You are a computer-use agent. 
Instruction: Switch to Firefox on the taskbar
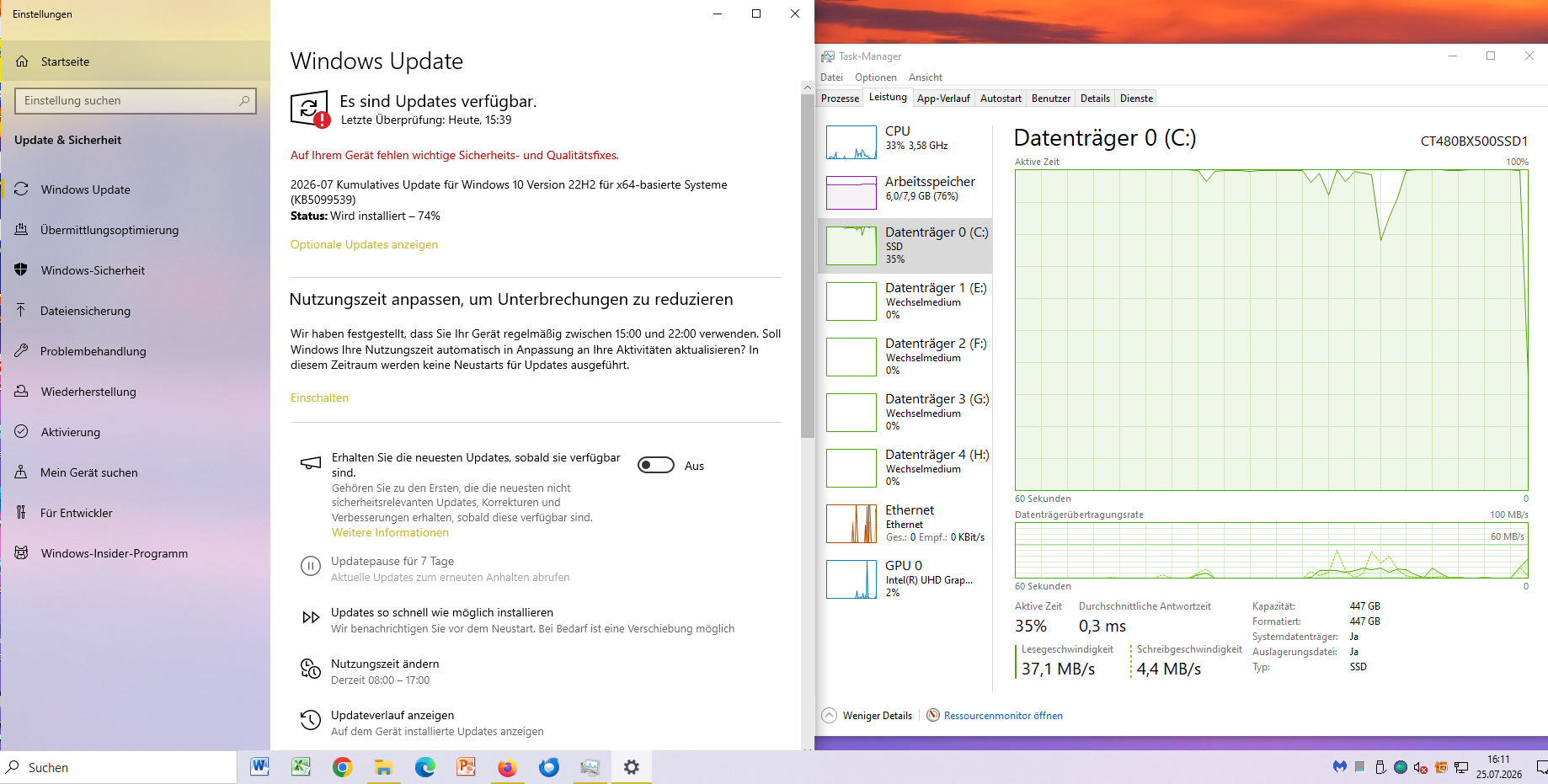507,767
